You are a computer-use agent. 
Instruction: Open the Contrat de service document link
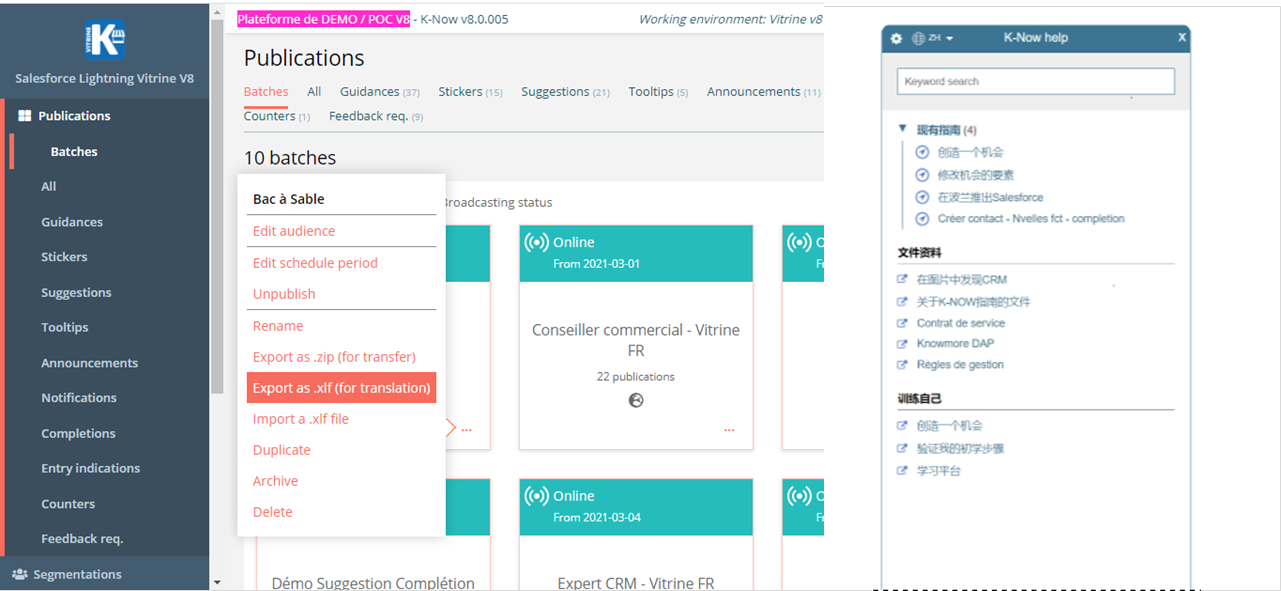tap(964, 322)
